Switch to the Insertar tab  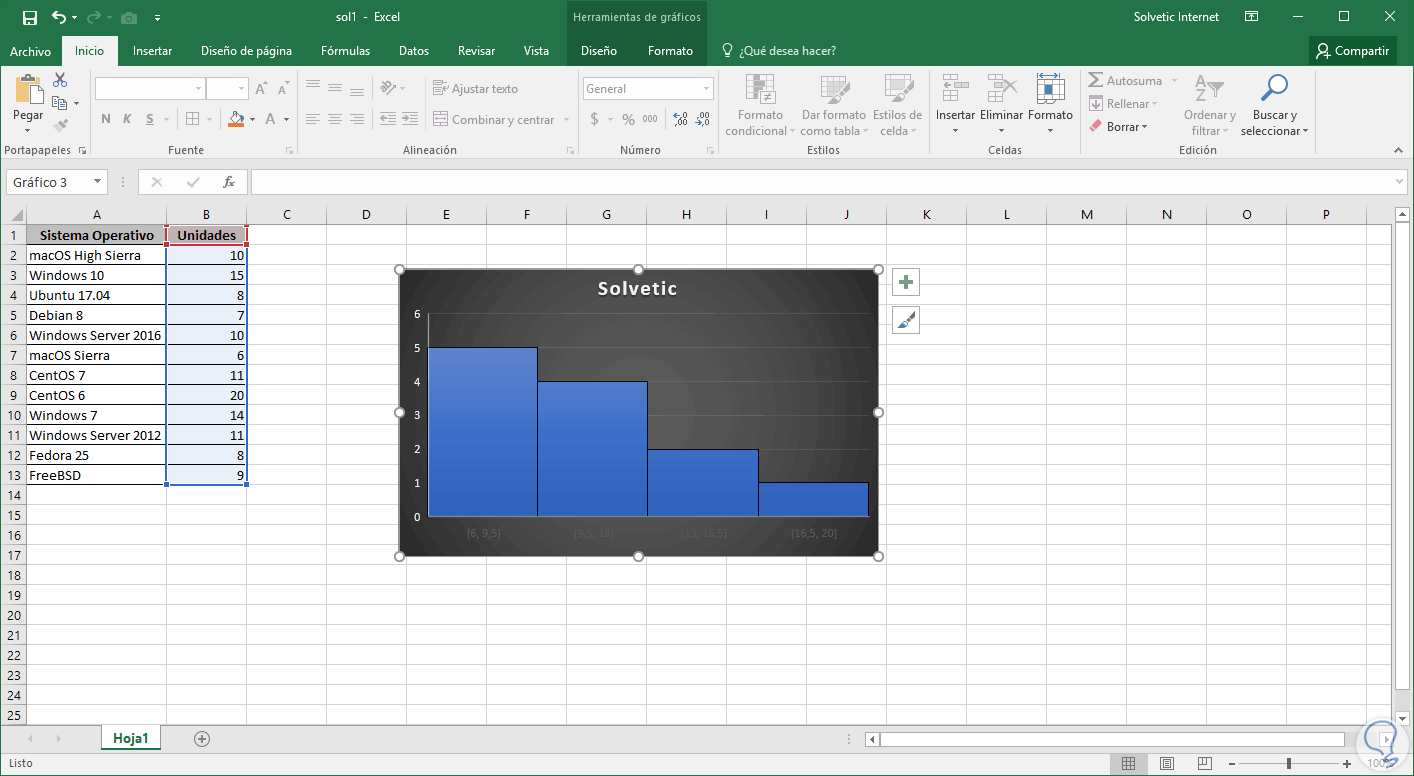(152, 51)
